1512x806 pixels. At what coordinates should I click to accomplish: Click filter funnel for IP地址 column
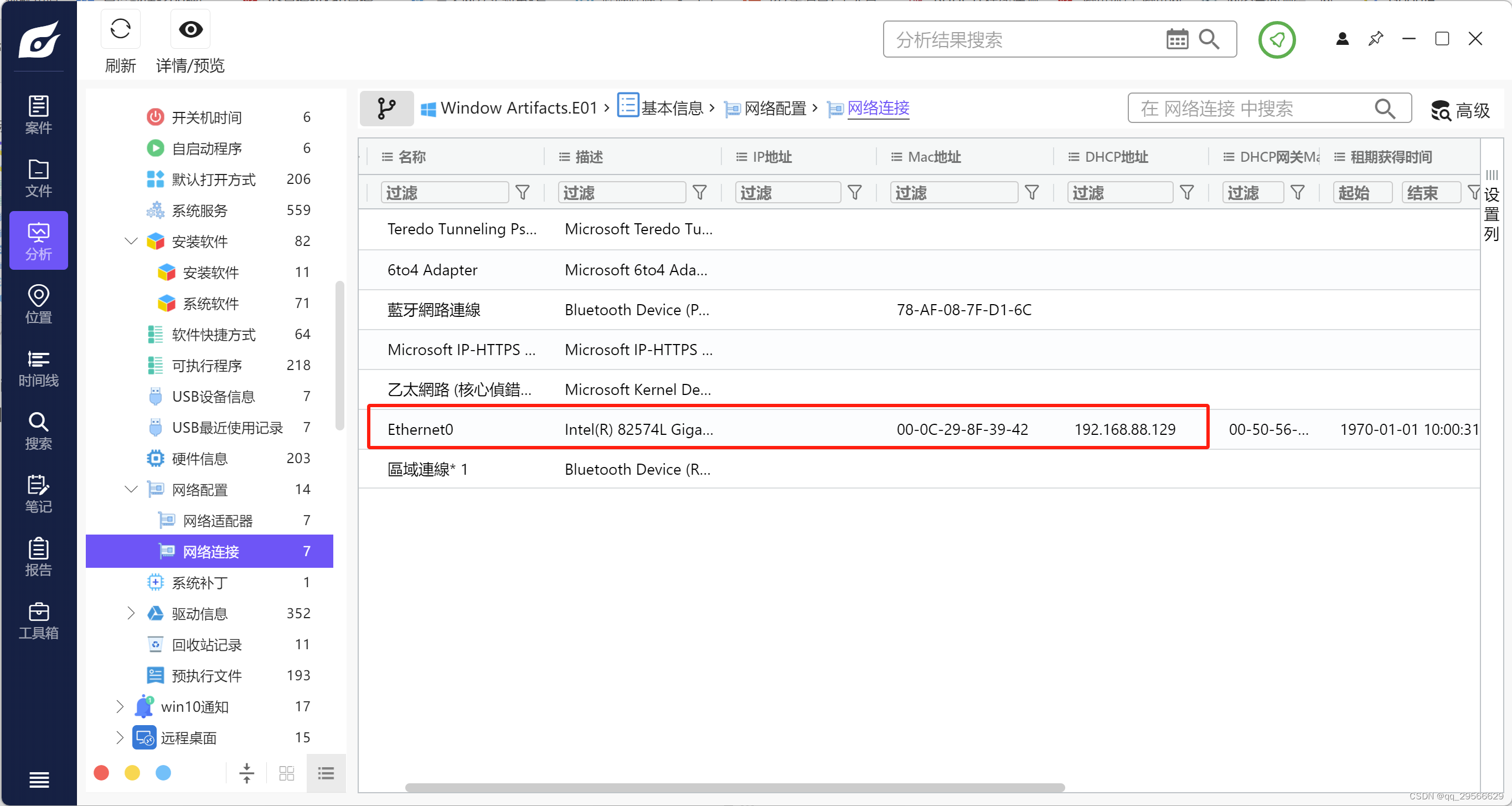855,193
